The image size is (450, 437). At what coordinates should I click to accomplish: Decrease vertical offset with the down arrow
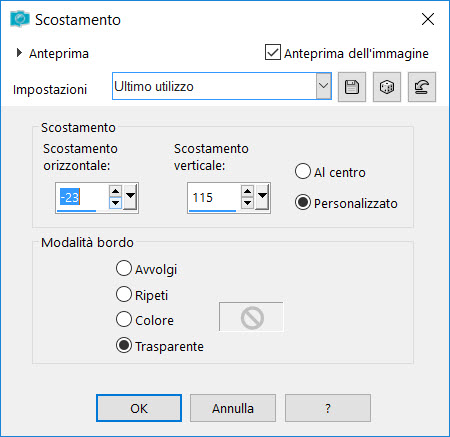[247, 203]
